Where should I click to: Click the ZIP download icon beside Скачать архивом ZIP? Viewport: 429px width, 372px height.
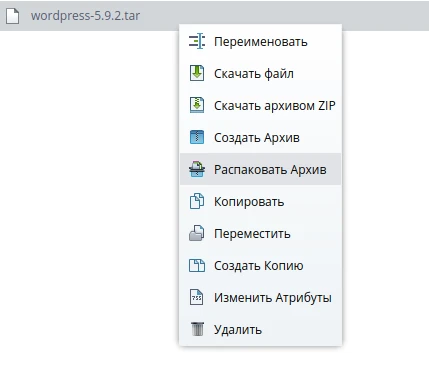(x=197, y=105)
